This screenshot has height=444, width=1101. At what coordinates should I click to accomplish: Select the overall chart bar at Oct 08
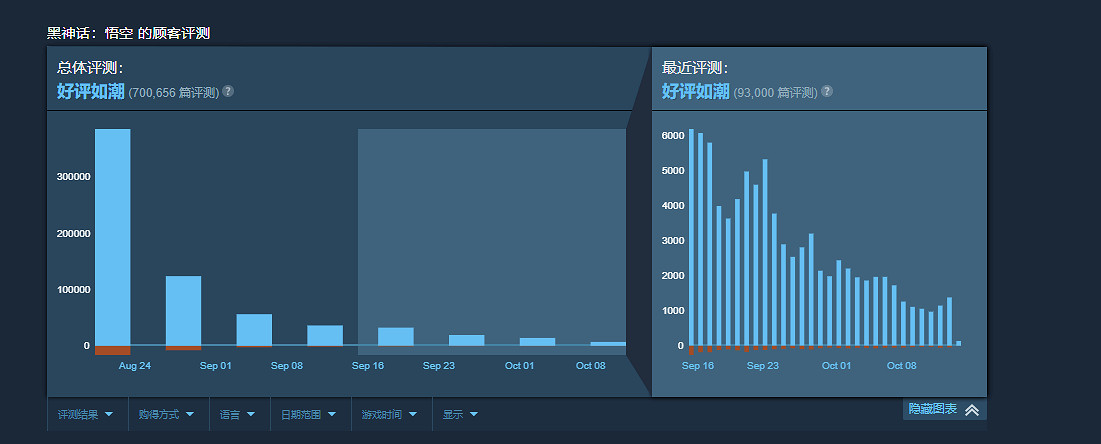coord(608,344)
